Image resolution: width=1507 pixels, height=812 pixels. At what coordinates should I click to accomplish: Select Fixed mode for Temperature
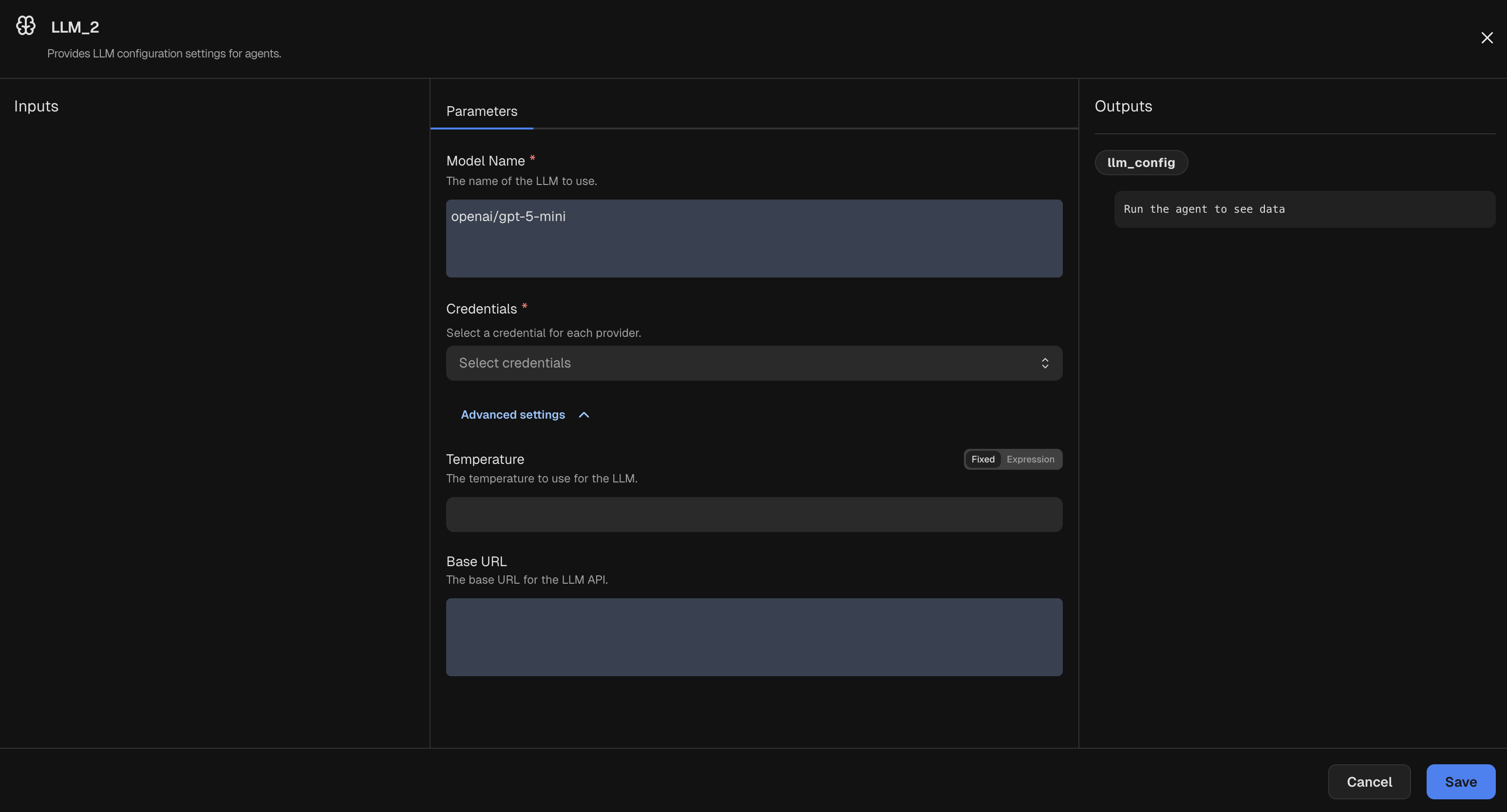[983, 459]
